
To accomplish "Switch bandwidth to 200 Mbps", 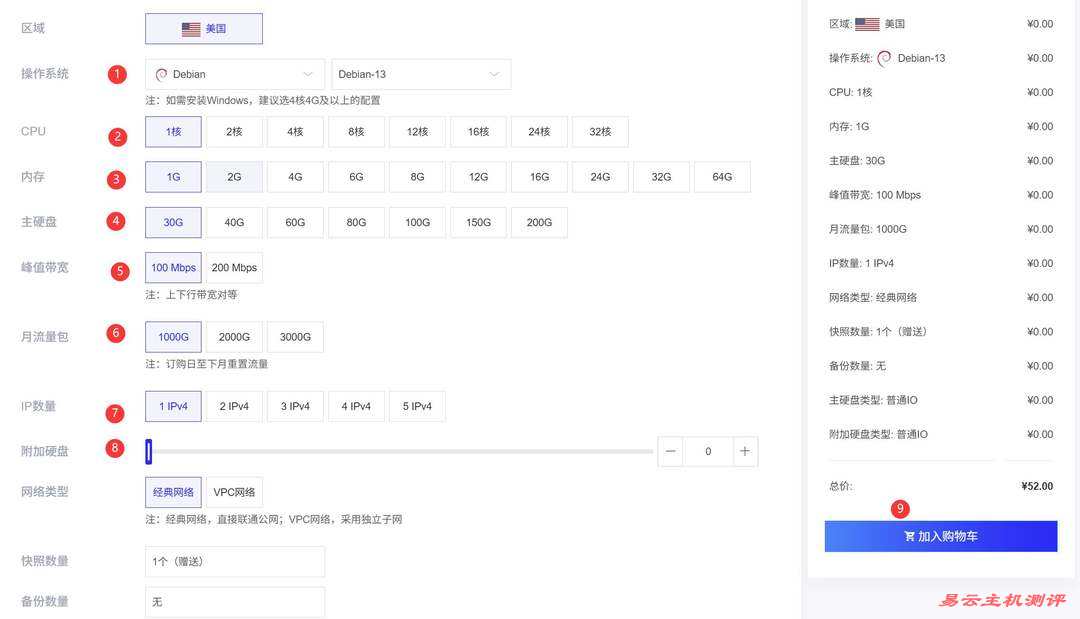I will [x=233, y=267].
